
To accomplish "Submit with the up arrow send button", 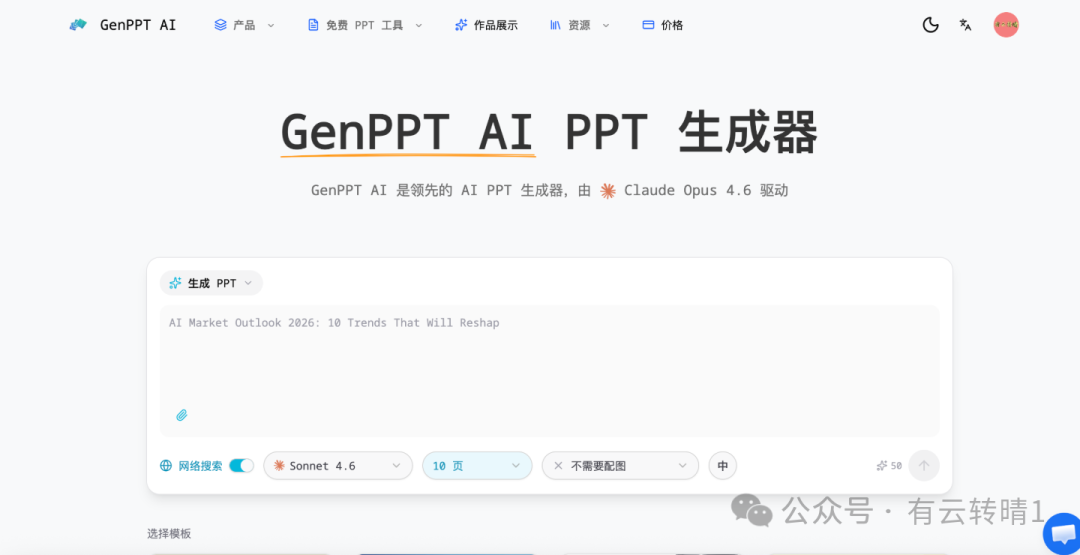I will point(924,465).
